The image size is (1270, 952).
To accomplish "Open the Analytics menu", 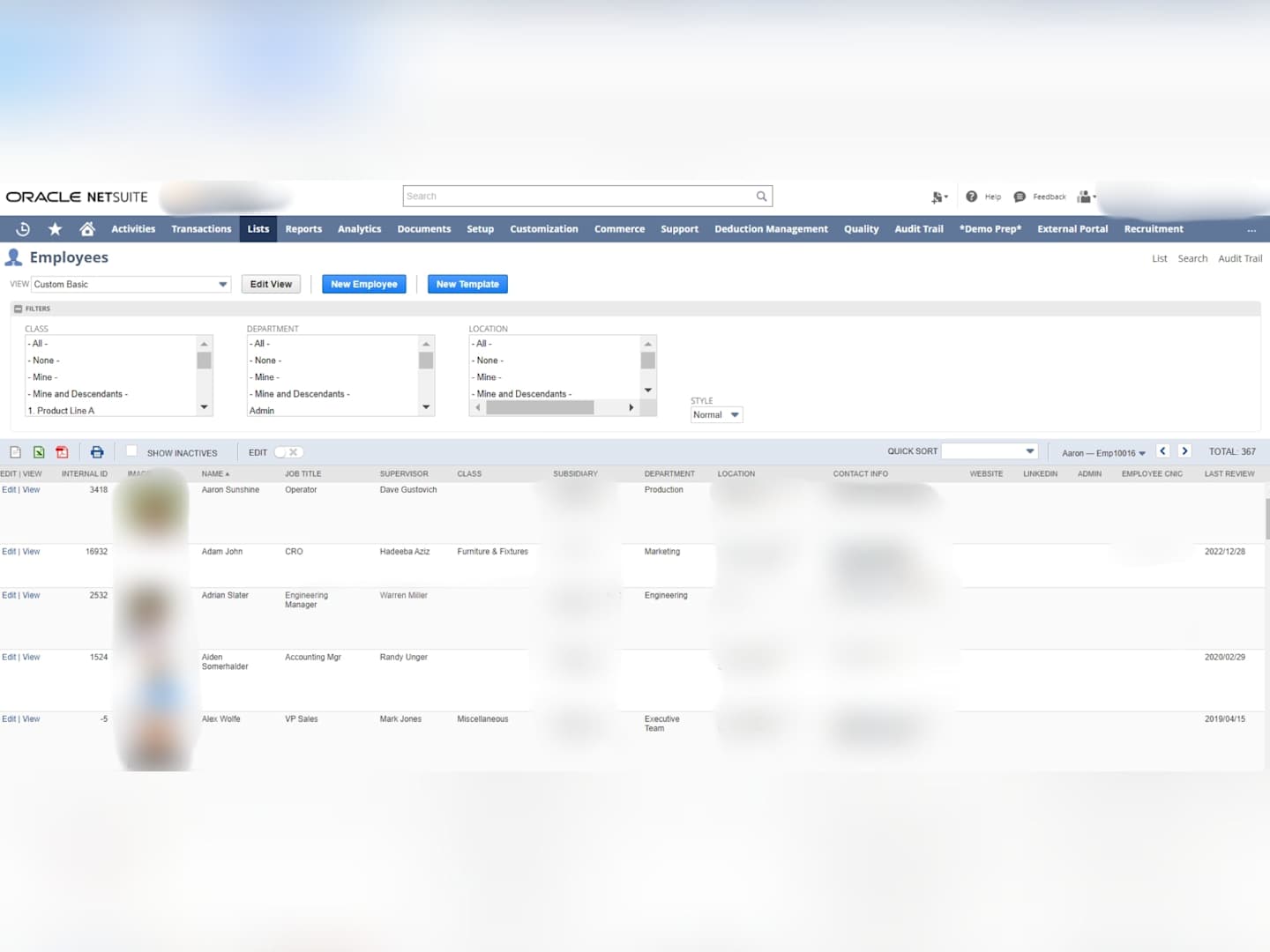I will [360, 229].
